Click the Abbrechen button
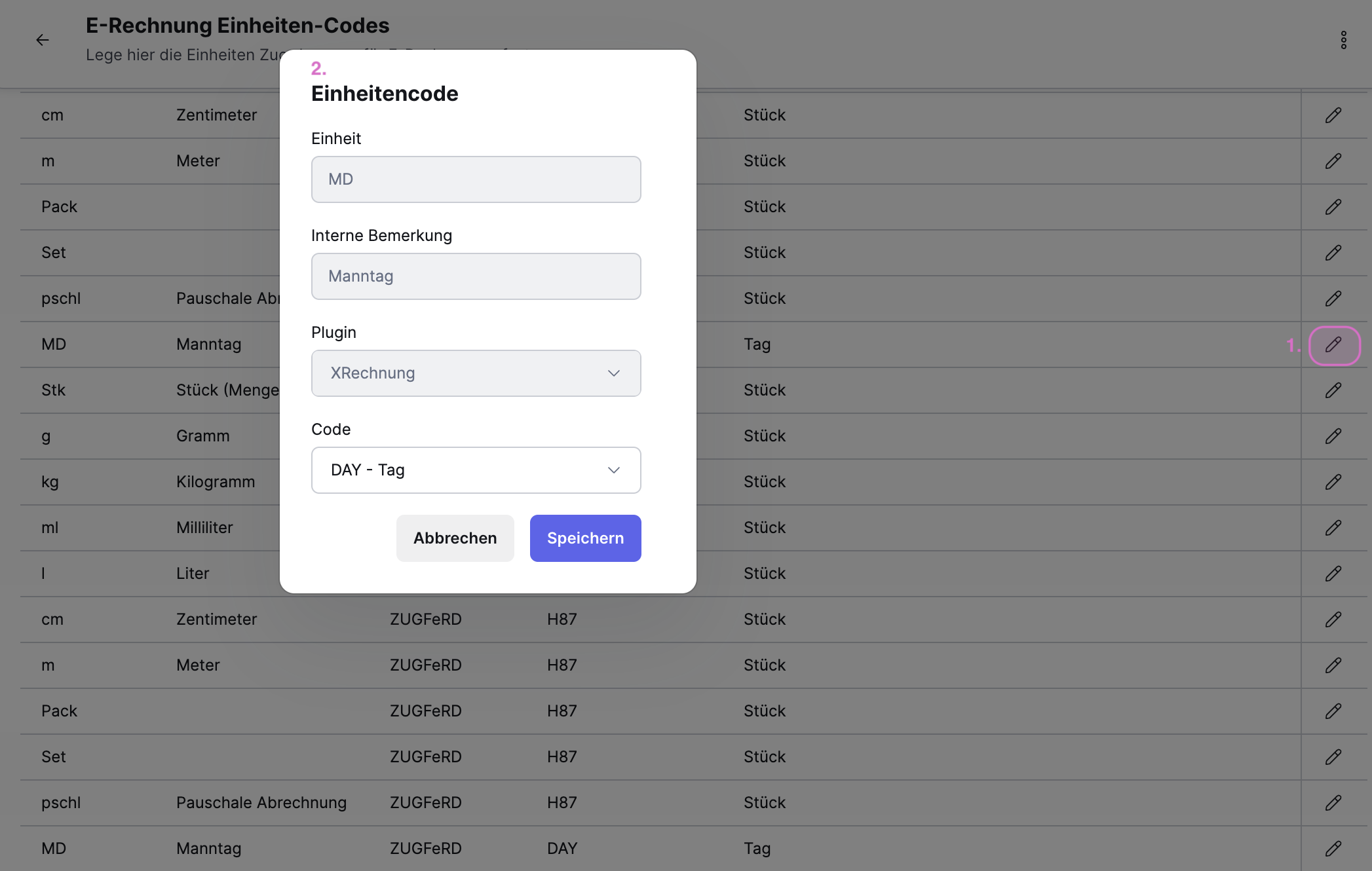 pyautogui.click(x=455, y=538)
